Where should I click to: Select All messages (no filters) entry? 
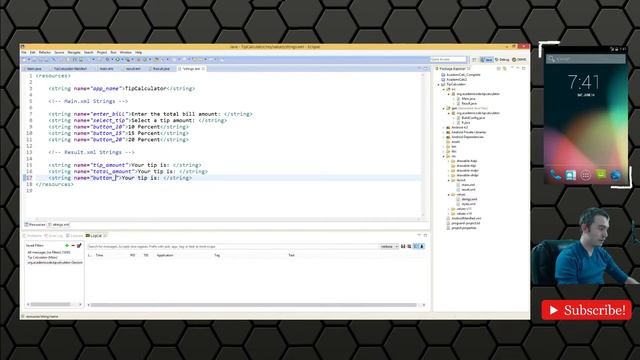point(49,253)
